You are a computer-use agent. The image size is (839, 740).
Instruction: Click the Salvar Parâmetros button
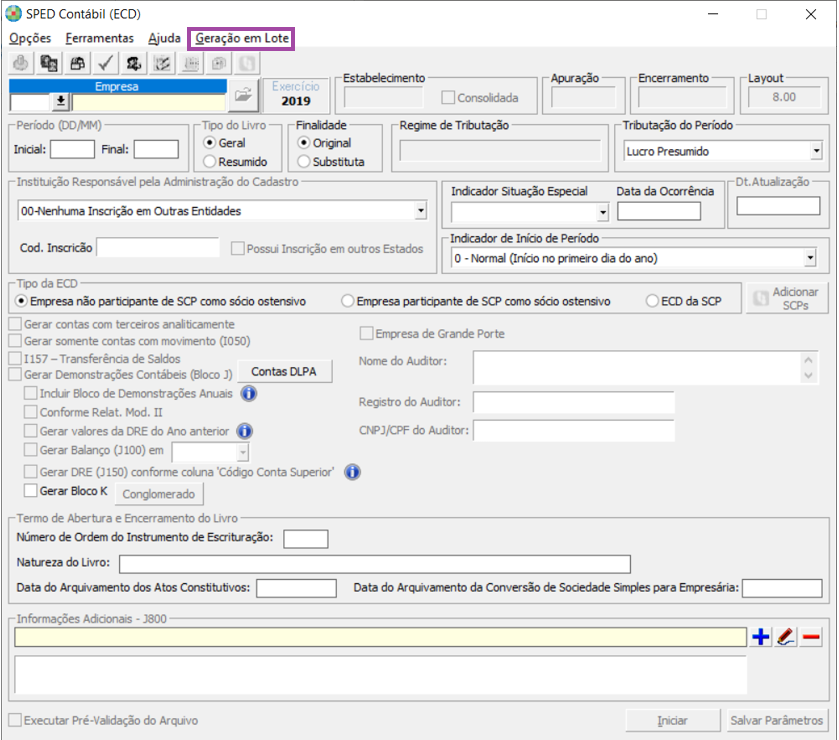tap(776, 721)
